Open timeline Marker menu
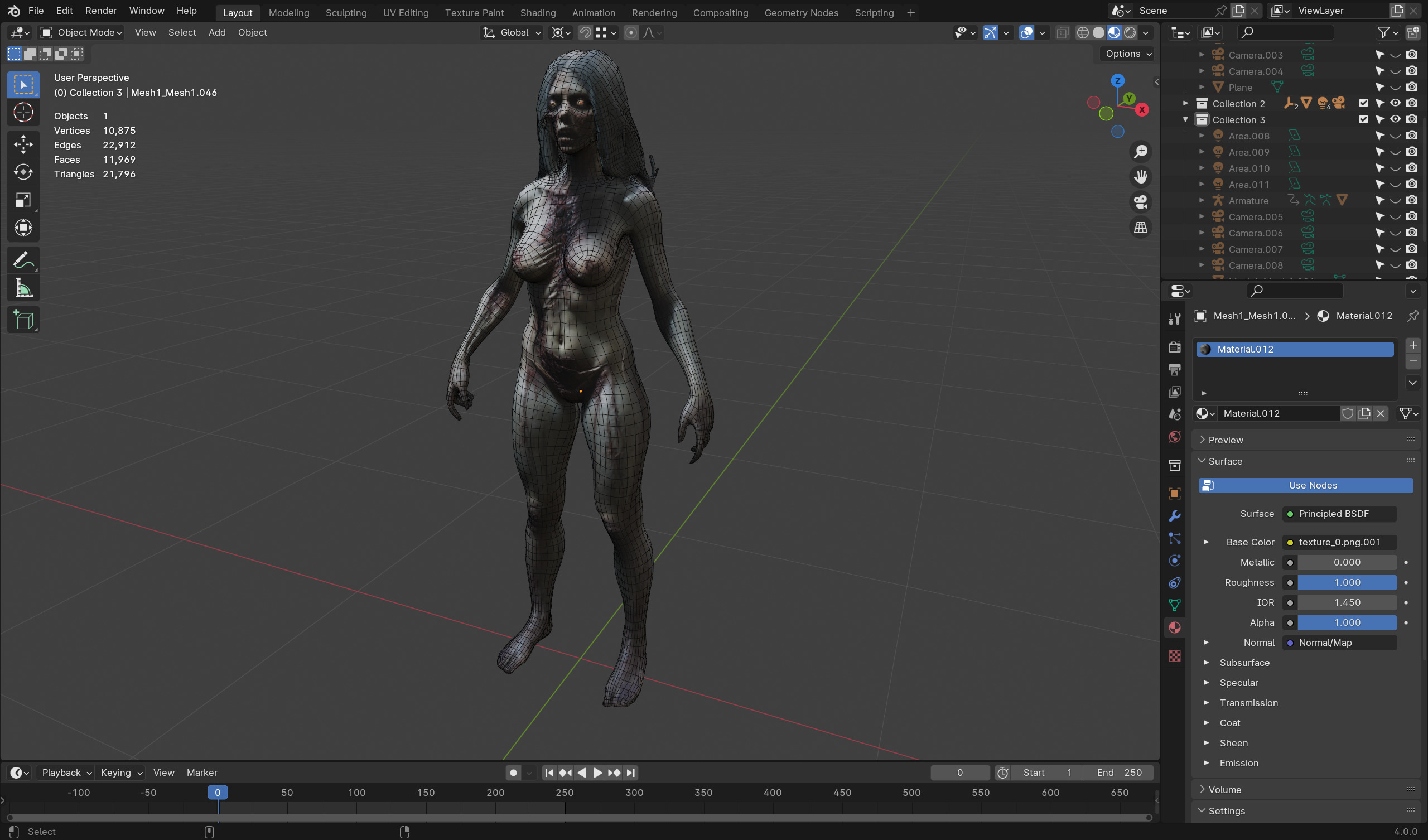Screen dimensions: 1428x840 pyautogui.click(x=202, y=773)
